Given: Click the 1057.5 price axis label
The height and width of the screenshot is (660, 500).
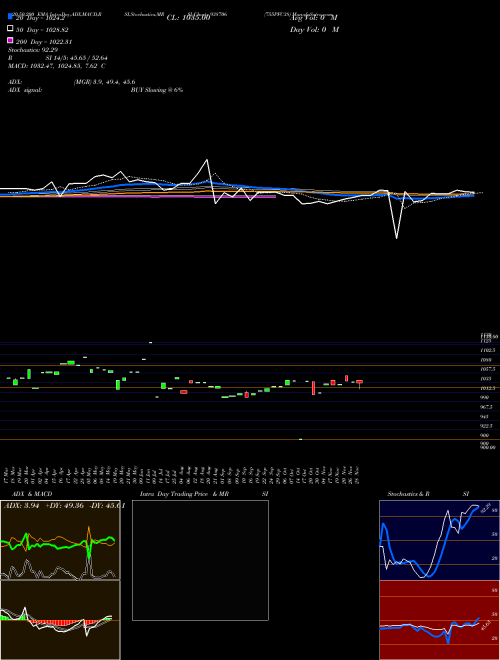Looking at the screenshot, I should pyautogui.click(x=488, y=369).
